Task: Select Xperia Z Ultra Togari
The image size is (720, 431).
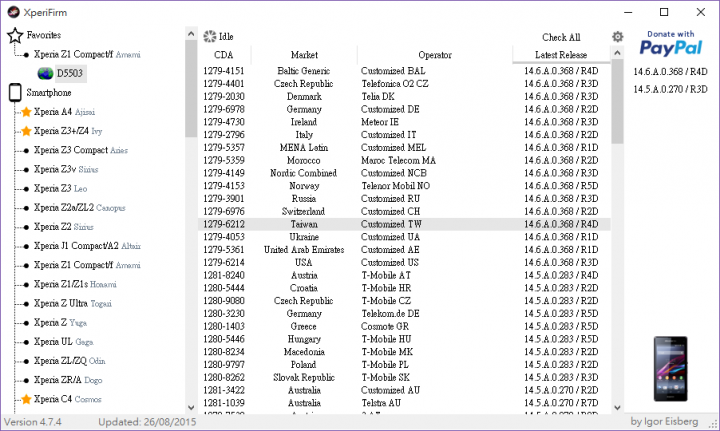Action: (x=73, y=304)
